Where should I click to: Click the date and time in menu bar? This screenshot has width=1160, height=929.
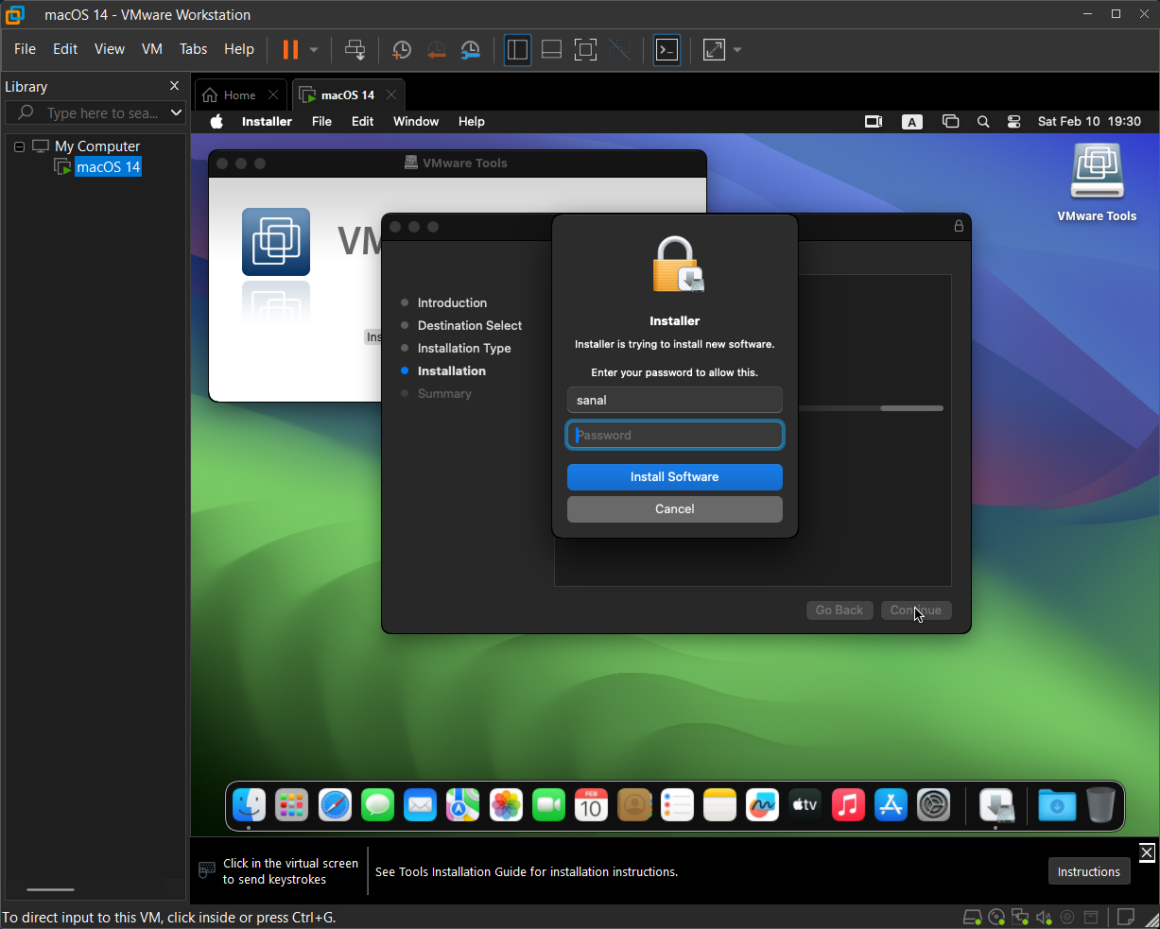(1089, 121)
